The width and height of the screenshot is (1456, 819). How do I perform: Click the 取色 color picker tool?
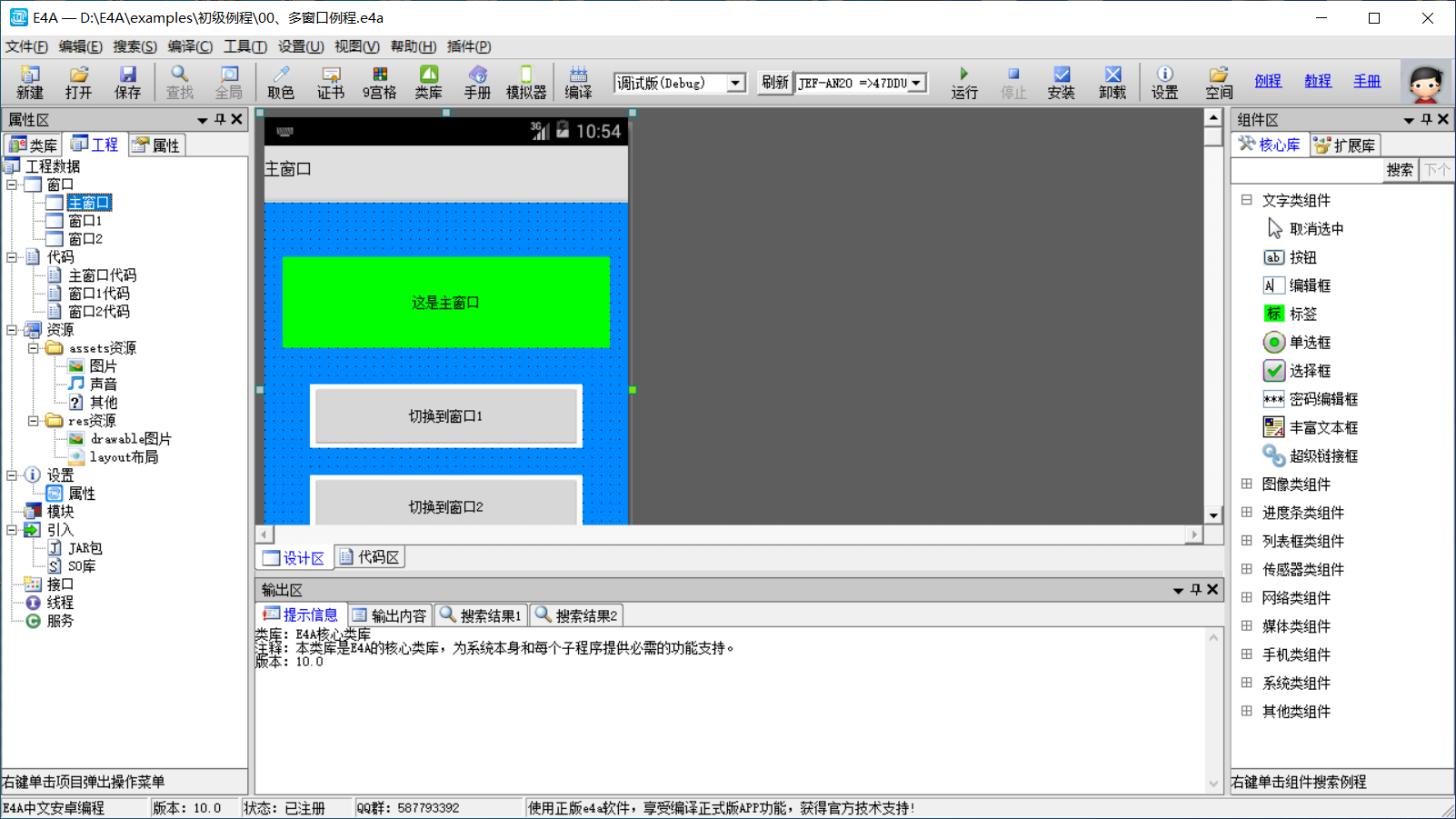(x=281, y=82)
